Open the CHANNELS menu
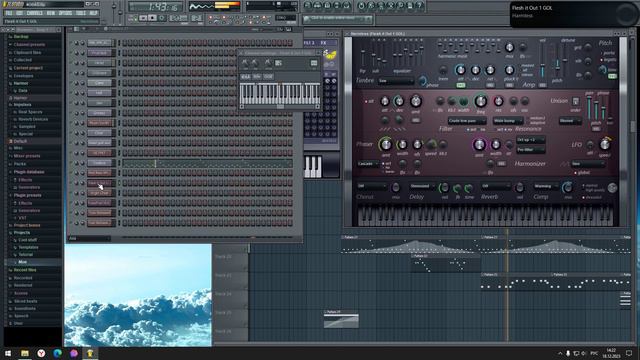The image size is (640, 360). click(x=35, y=13)
